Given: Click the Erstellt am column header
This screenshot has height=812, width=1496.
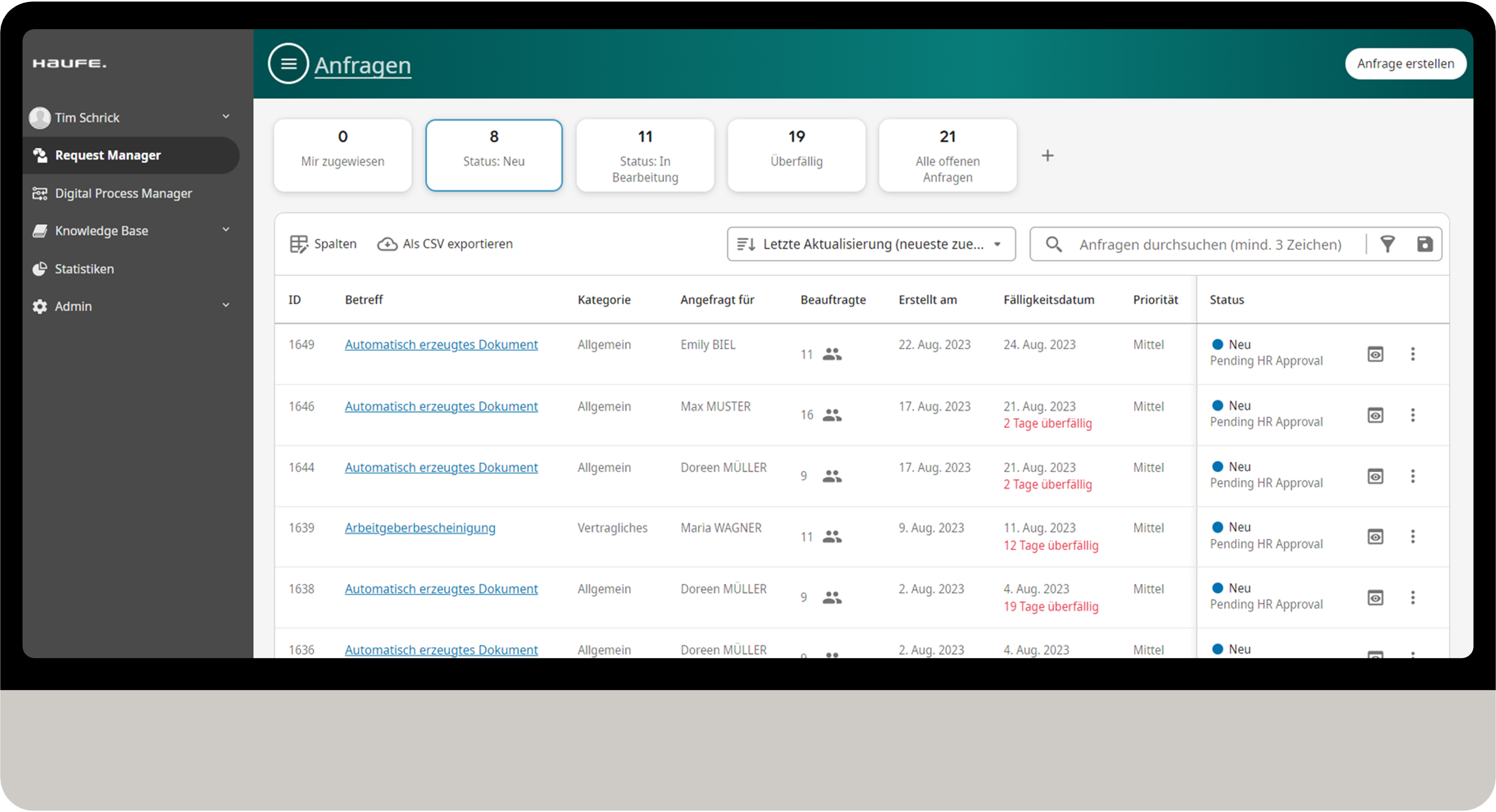Looking at the screenshot, I should pos(927,300).
